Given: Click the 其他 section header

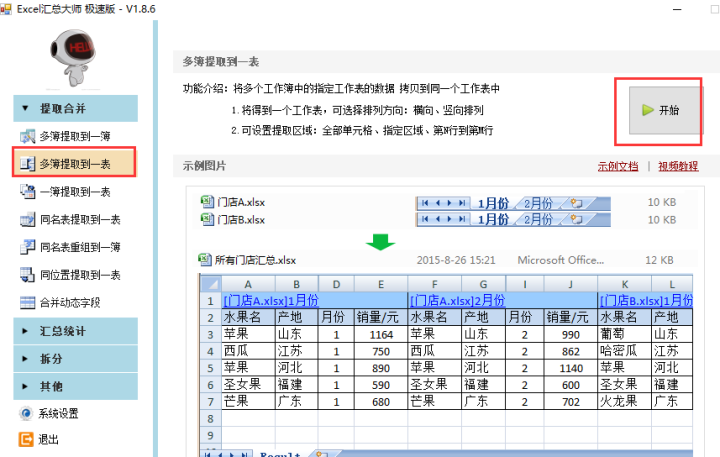Looking at the screenshot, I should click(x=75, y=386).
